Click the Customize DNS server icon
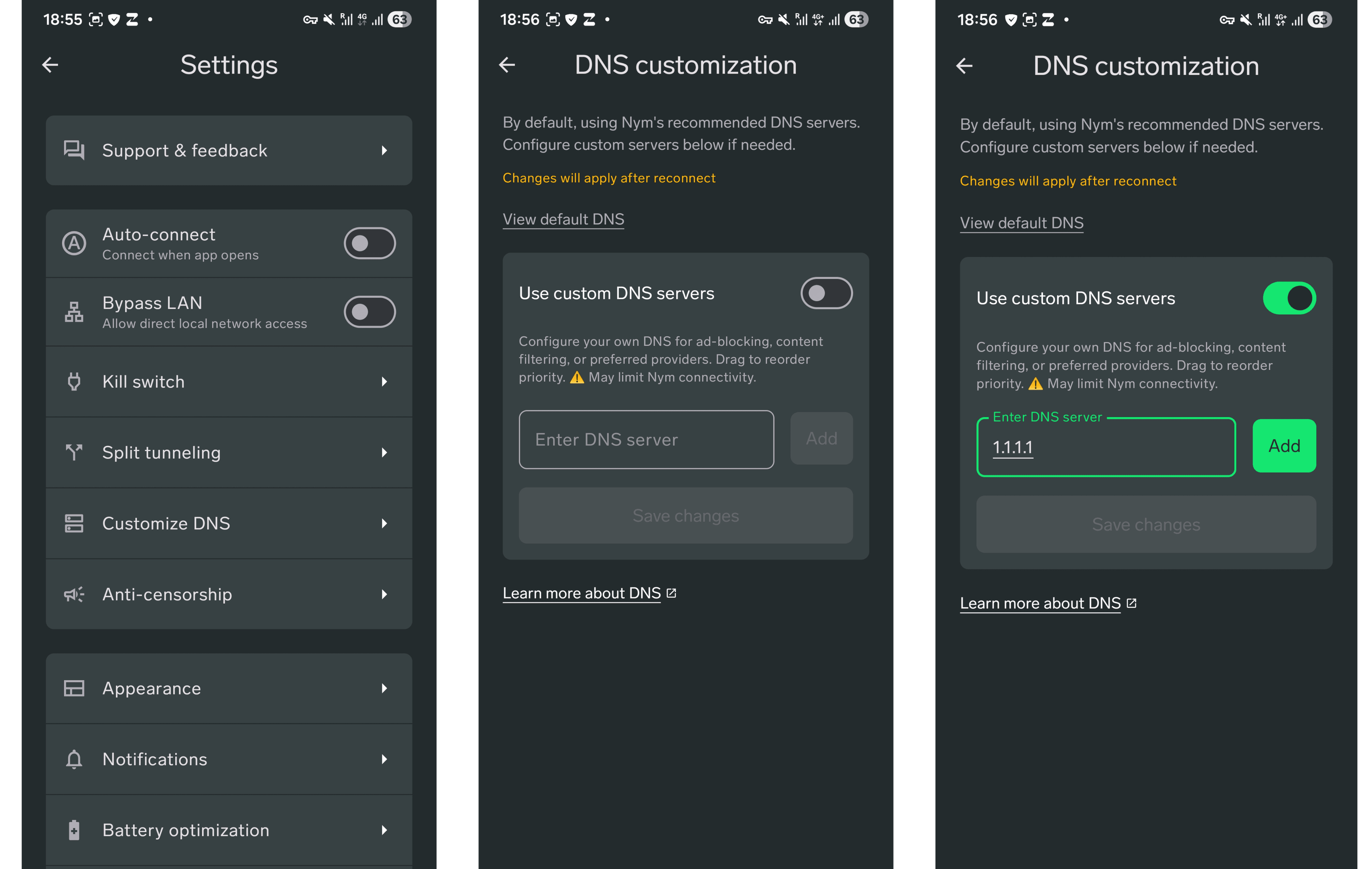This screenshot has width=1372, height=869. tap(74, 523)
